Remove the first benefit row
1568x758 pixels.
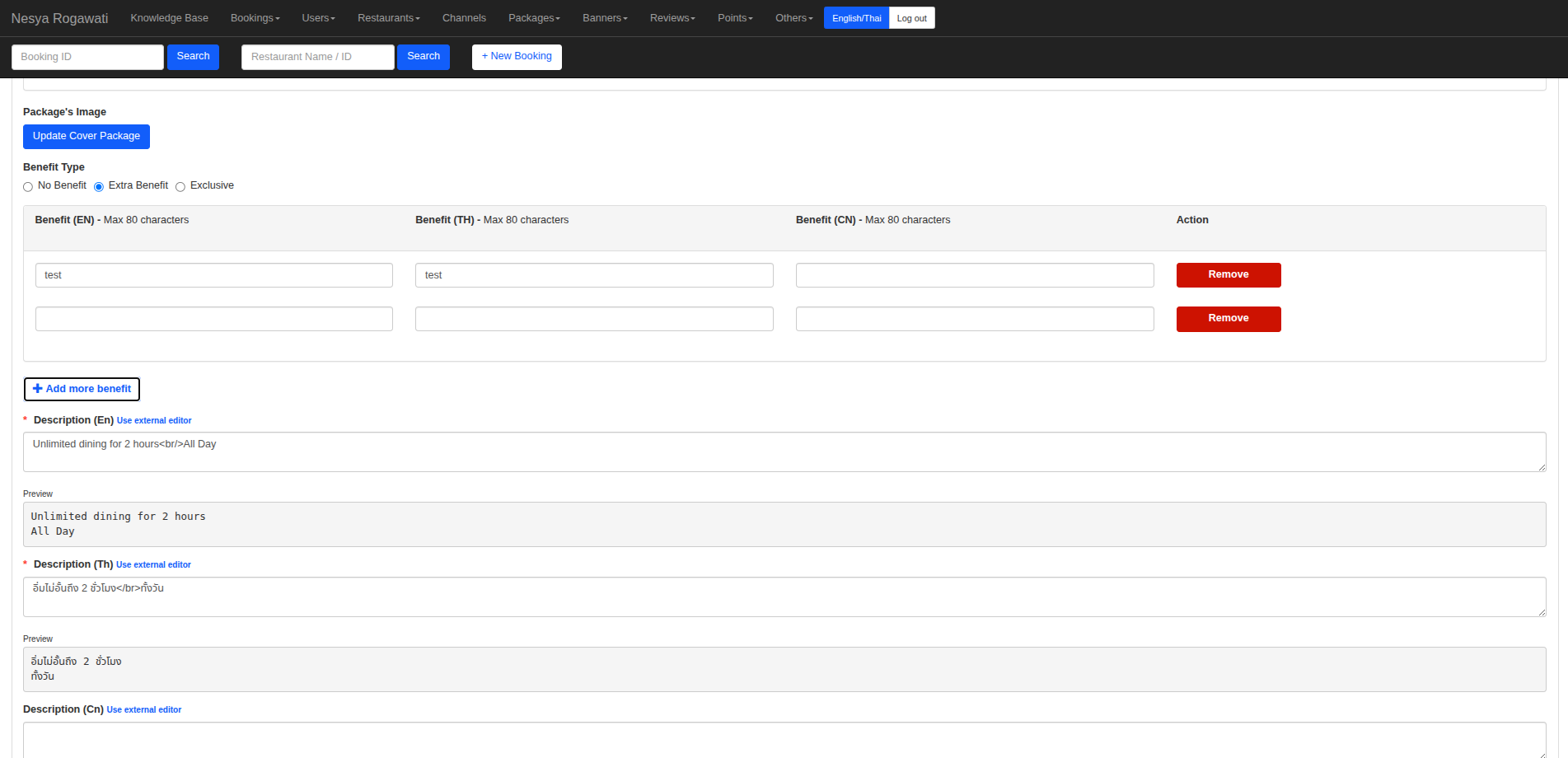(1228, 275)
